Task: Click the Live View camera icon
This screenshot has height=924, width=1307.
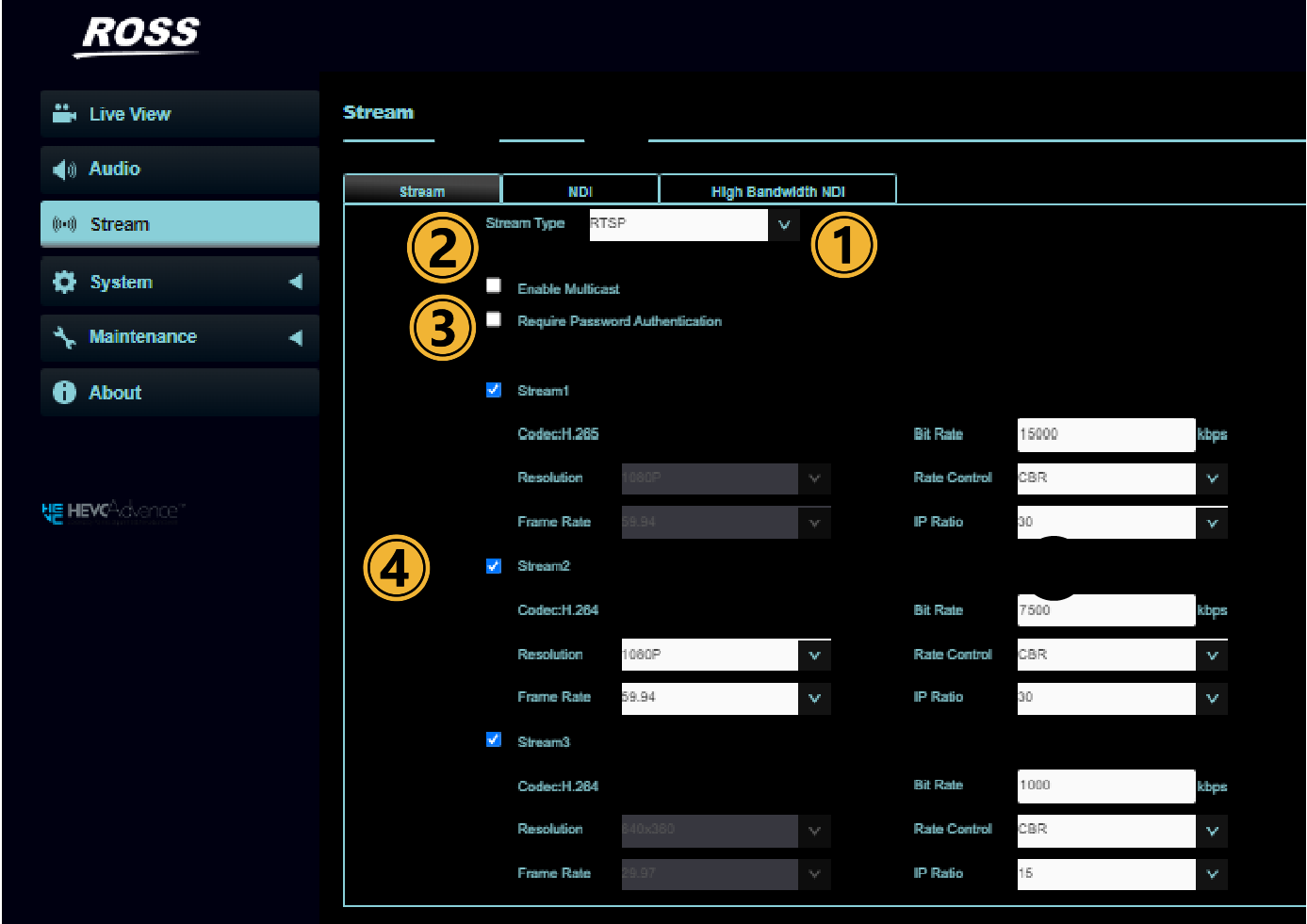Action: (64, 114)
